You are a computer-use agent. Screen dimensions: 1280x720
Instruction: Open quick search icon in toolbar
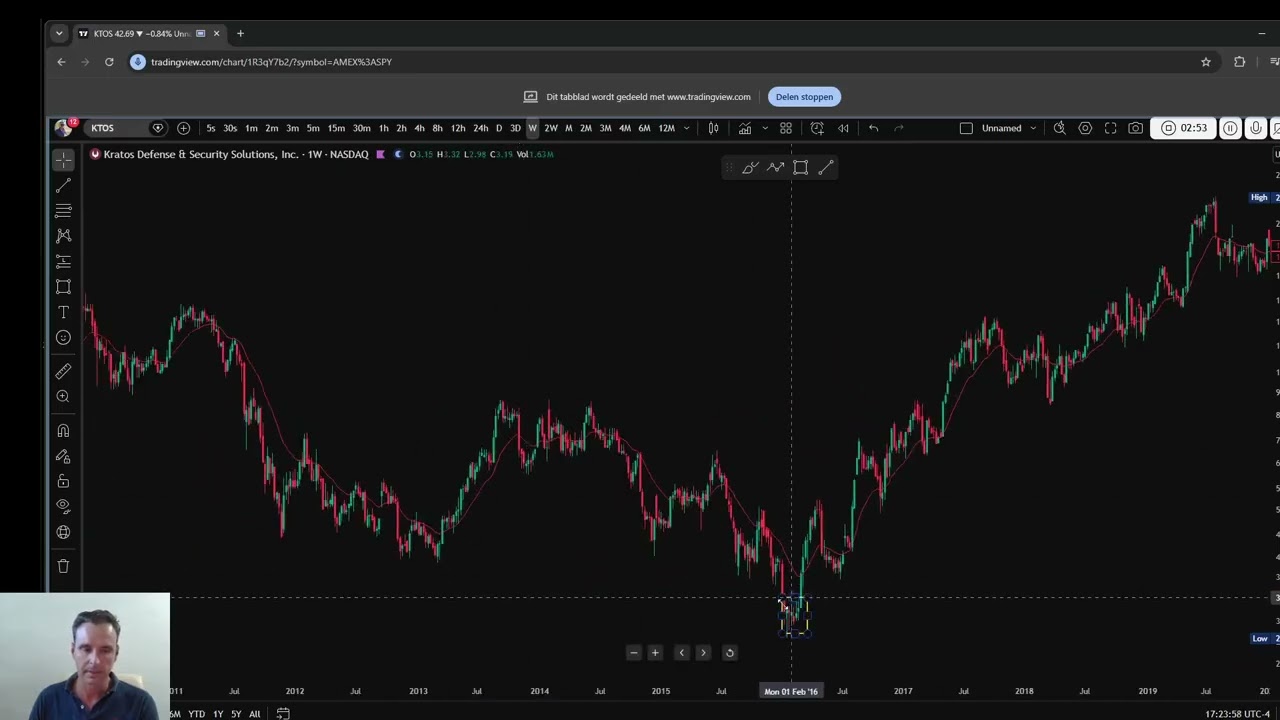pyautogui.click(x=1059, y=128)
